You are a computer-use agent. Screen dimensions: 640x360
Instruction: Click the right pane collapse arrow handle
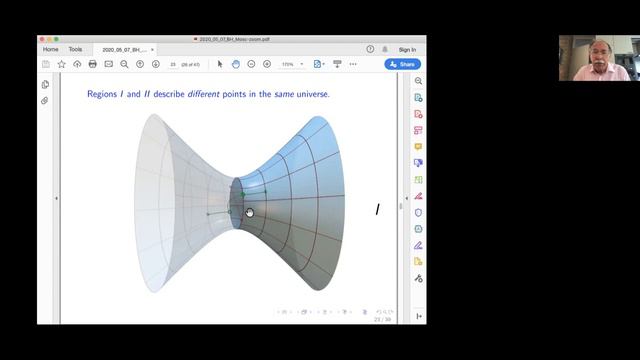pos(407,198)
